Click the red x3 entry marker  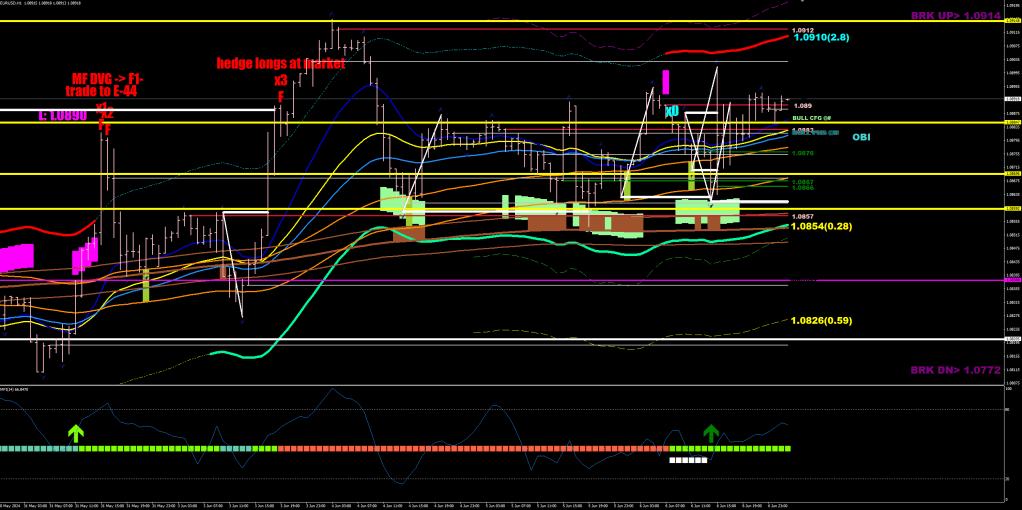click(x=281, y=80)
